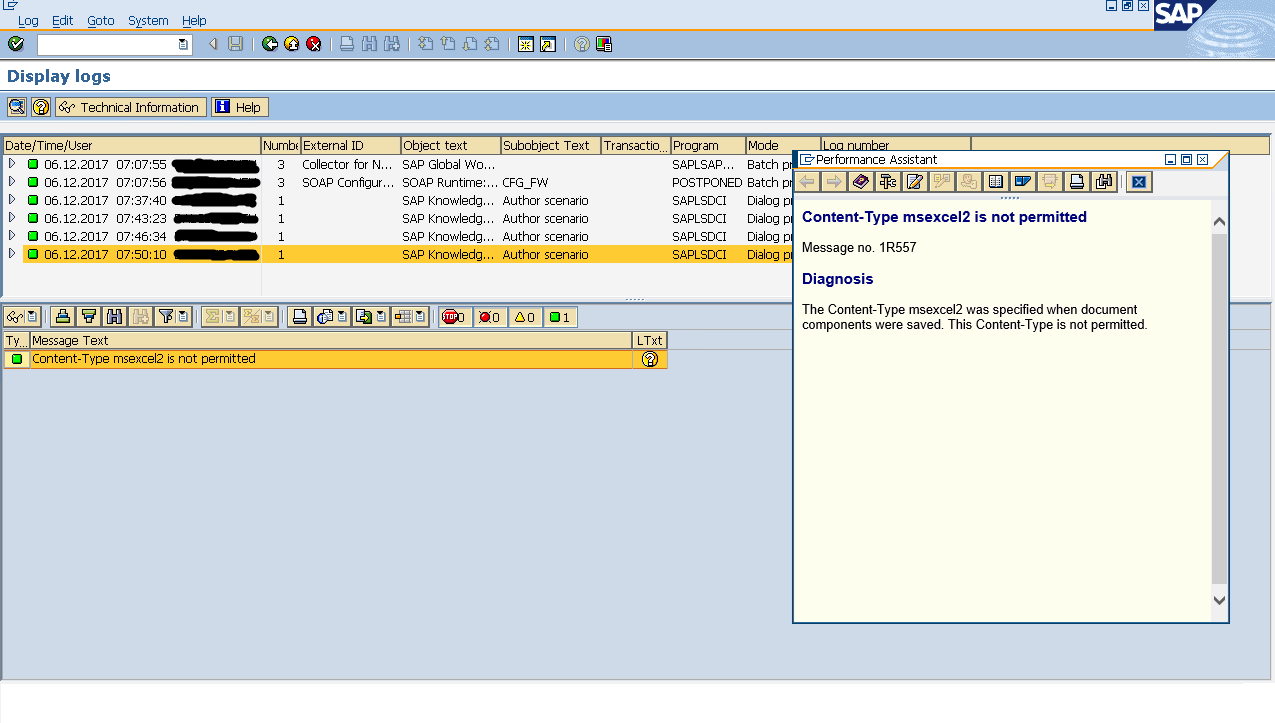1275x723 pixels.
Task: Open the command field history dropdown
Action: (183, 44)
